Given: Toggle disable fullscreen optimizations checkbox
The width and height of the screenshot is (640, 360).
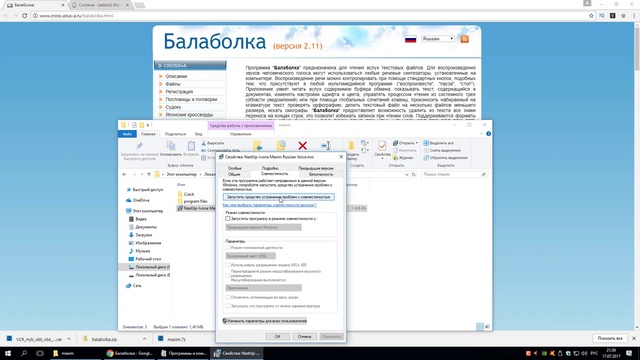Looking at the screenshot, I should coord(228,297).
